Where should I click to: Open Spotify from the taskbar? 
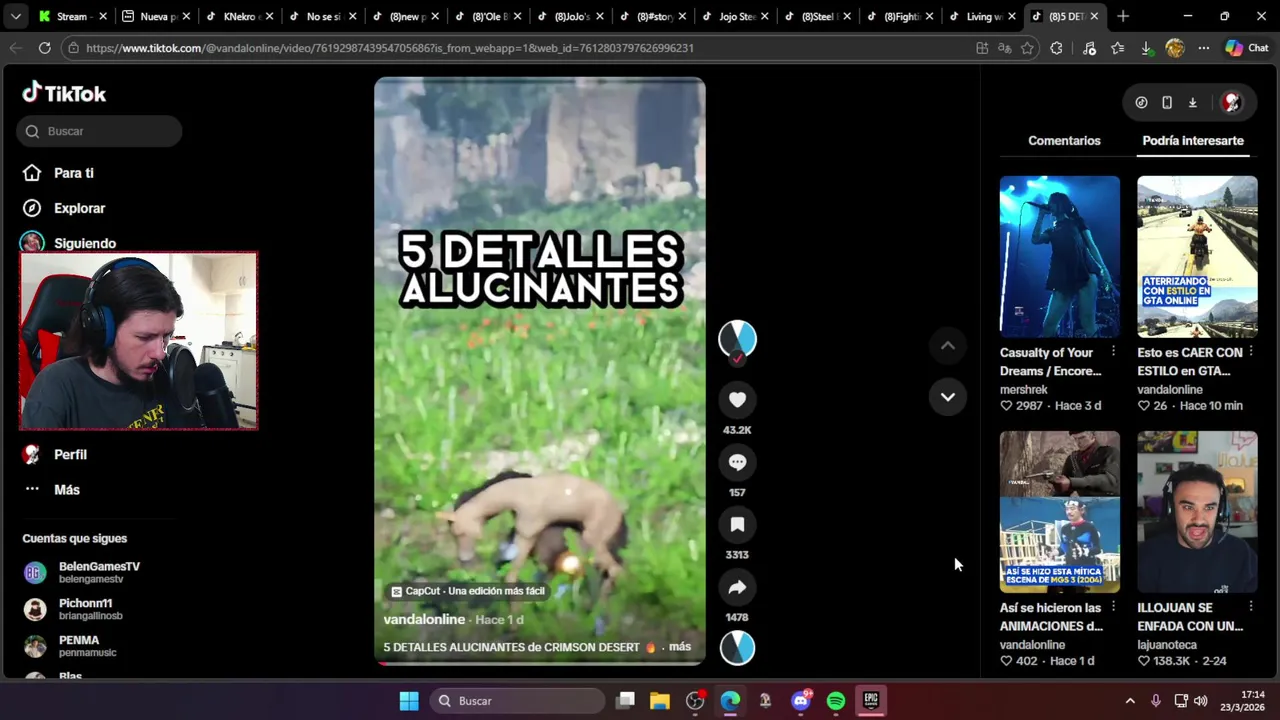[836, 701]
